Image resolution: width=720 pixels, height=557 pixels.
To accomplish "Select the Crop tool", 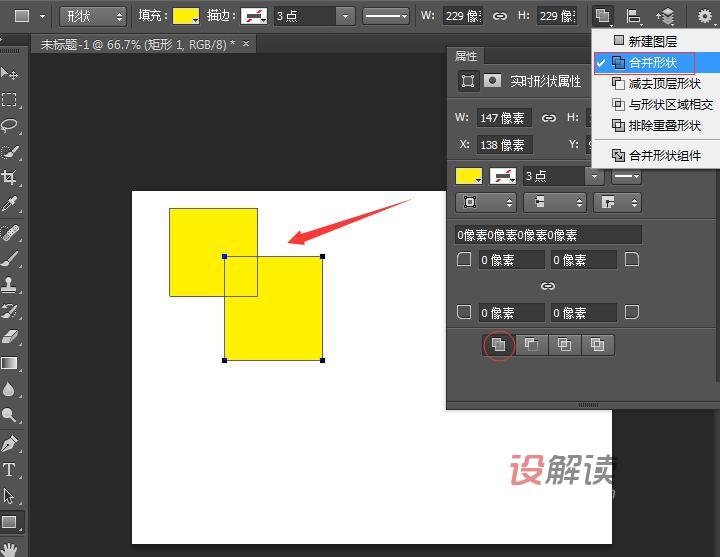I will 10,178.
